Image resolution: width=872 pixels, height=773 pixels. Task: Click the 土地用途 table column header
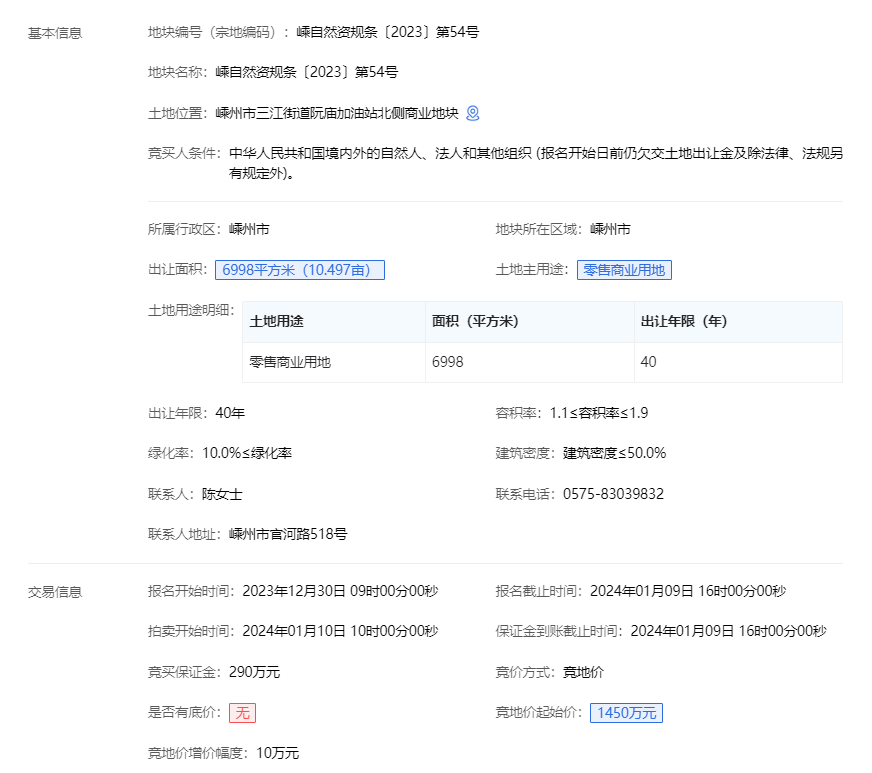pyautogui.click(x=276, y=322)
